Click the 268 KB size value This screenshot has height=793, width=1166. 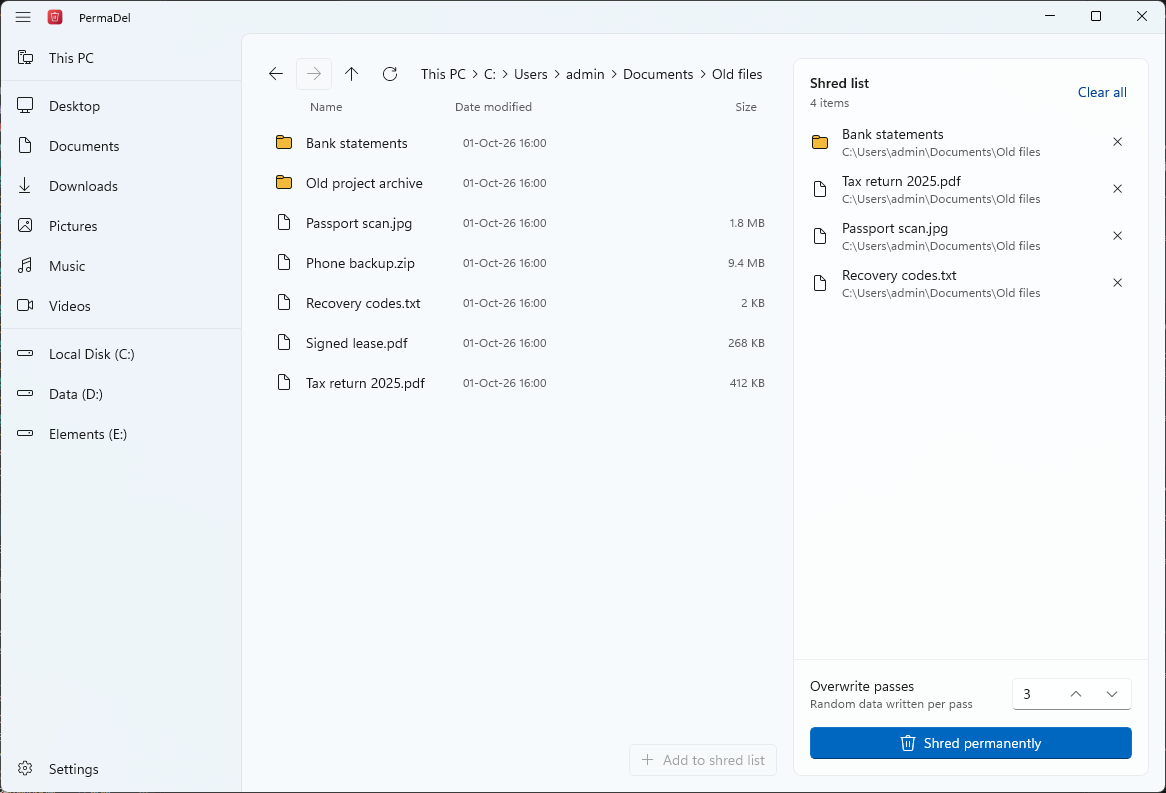pos(746,343)
